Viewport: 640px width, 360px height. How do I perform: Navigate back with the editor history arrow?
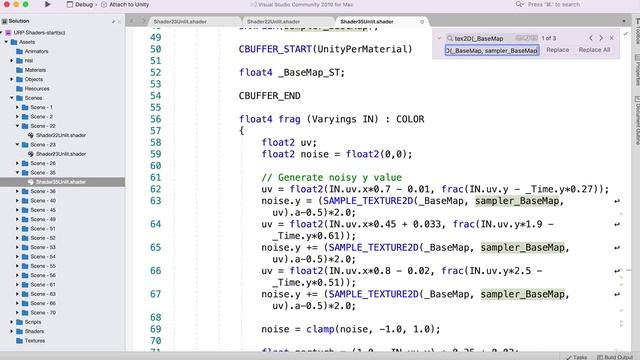[x=132, y=21]
